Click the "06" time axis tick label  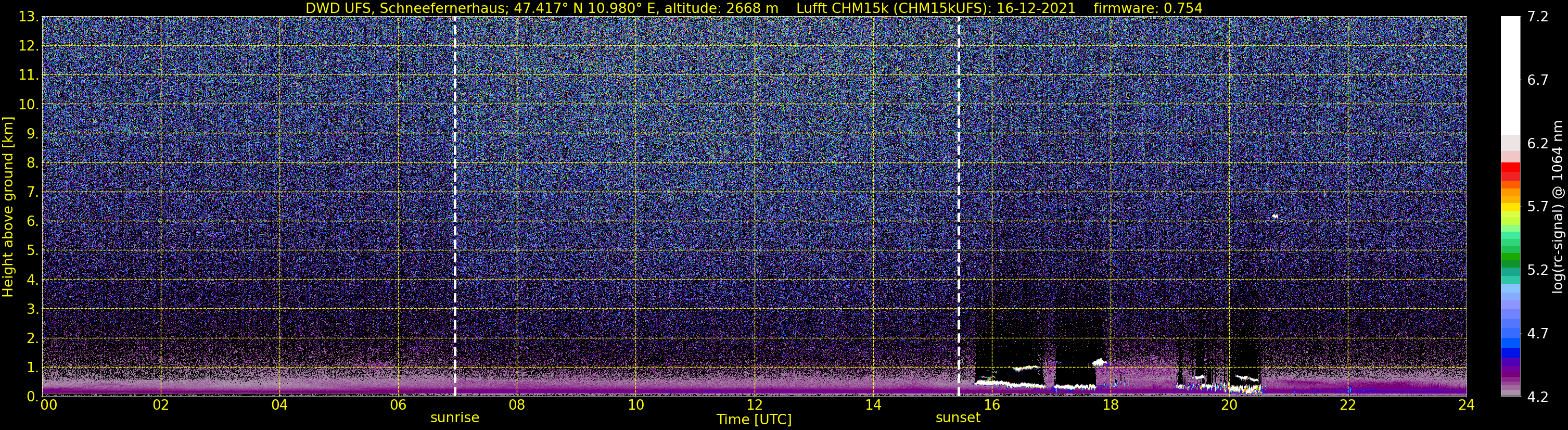tap(398, 406)
